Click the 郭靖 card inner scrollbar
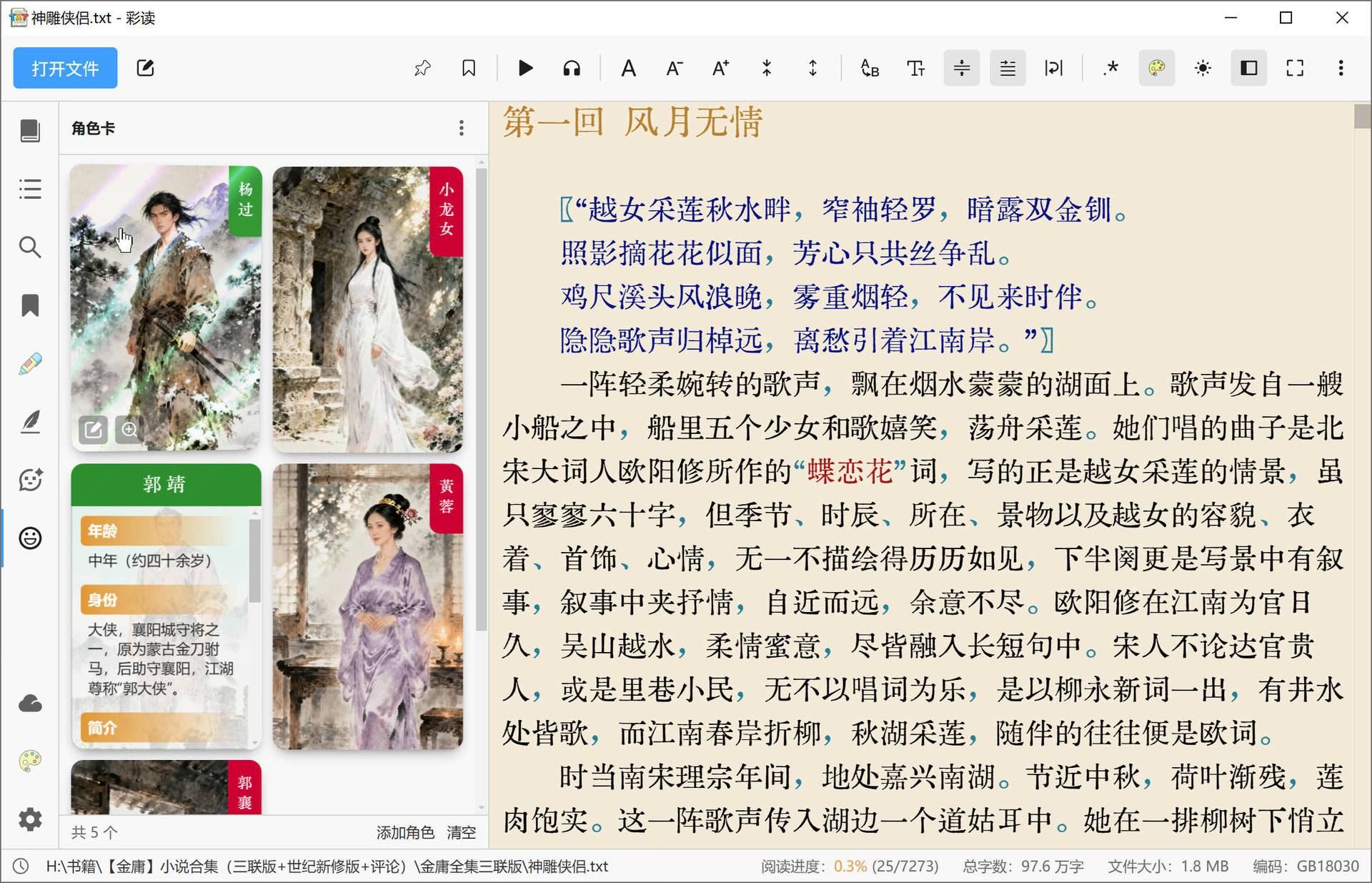Image resolution: width=1372 pixels, height=883 pixels. 254,561
